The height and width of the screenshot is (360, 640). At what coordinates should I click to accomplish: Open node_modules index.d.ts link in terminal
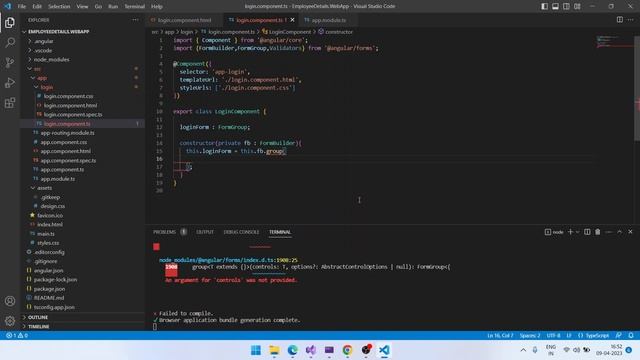228,260
